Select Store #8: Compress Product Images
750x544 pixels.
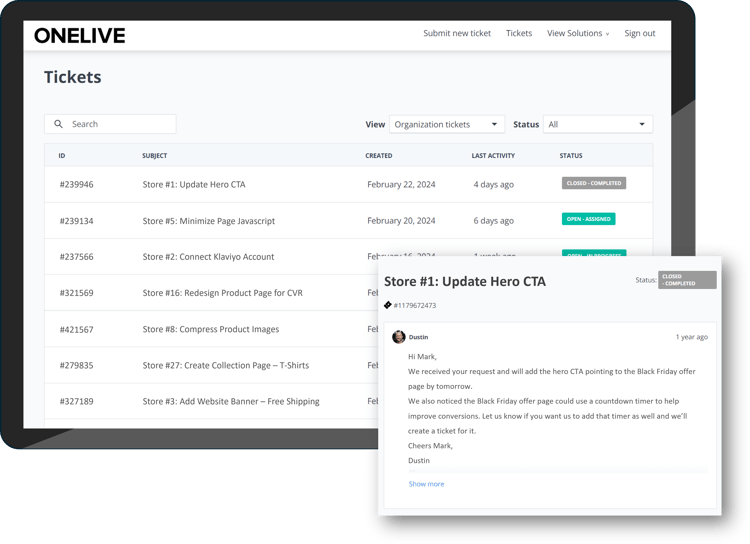(x=210, y=329)
